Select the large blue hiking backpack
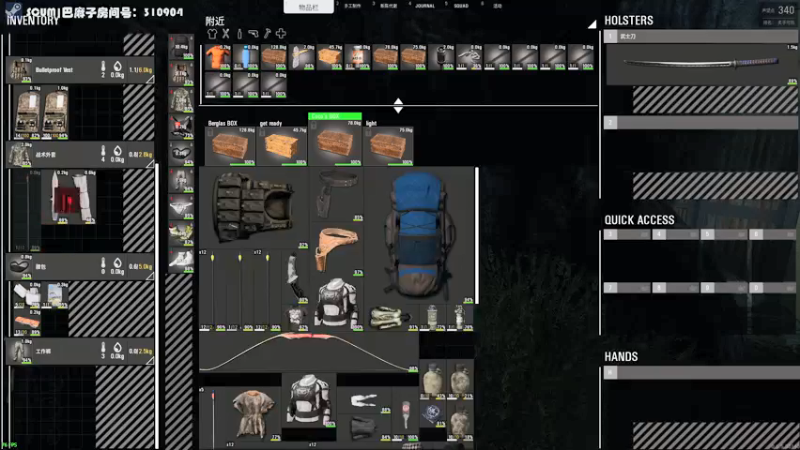Viewport: 800px width, 450px height. tap(418, 235)
